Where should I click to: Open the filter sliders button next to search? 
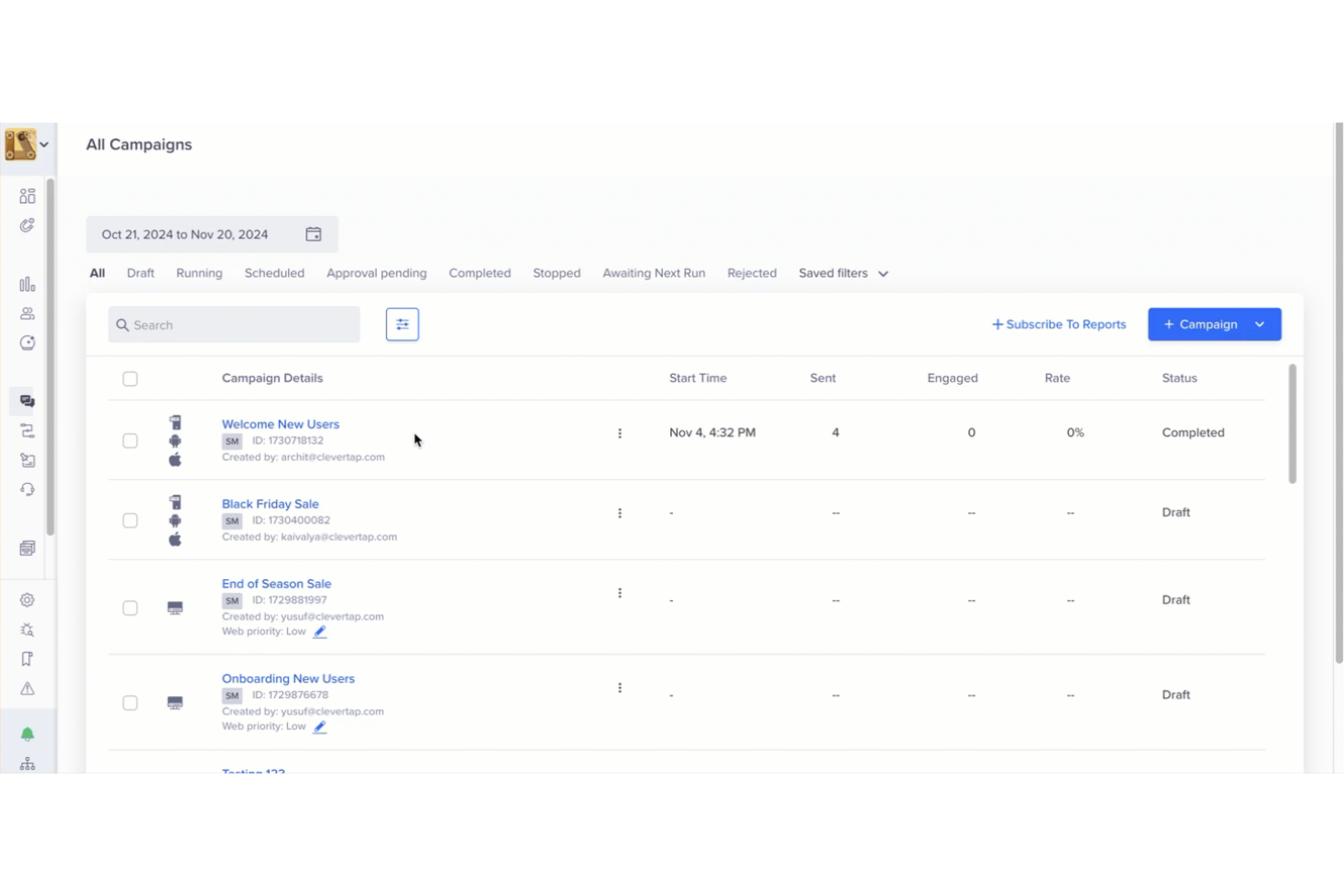pyautogui.click(x=402, y=324)
